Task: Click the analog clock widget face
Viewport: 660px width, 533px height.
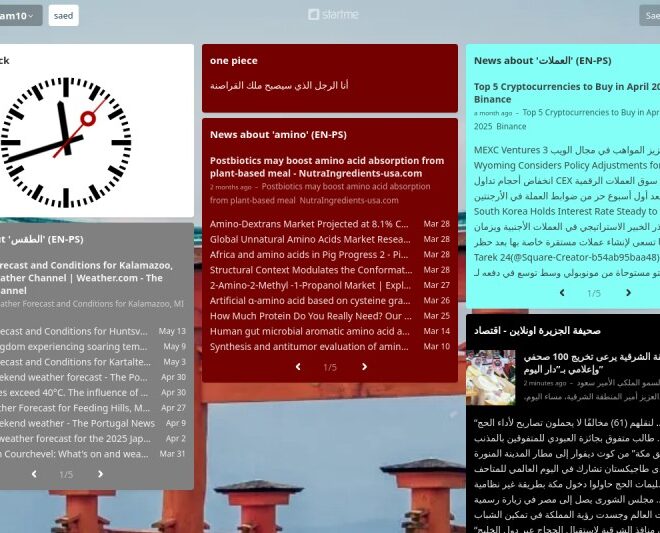Action: (x=66, y=142)
